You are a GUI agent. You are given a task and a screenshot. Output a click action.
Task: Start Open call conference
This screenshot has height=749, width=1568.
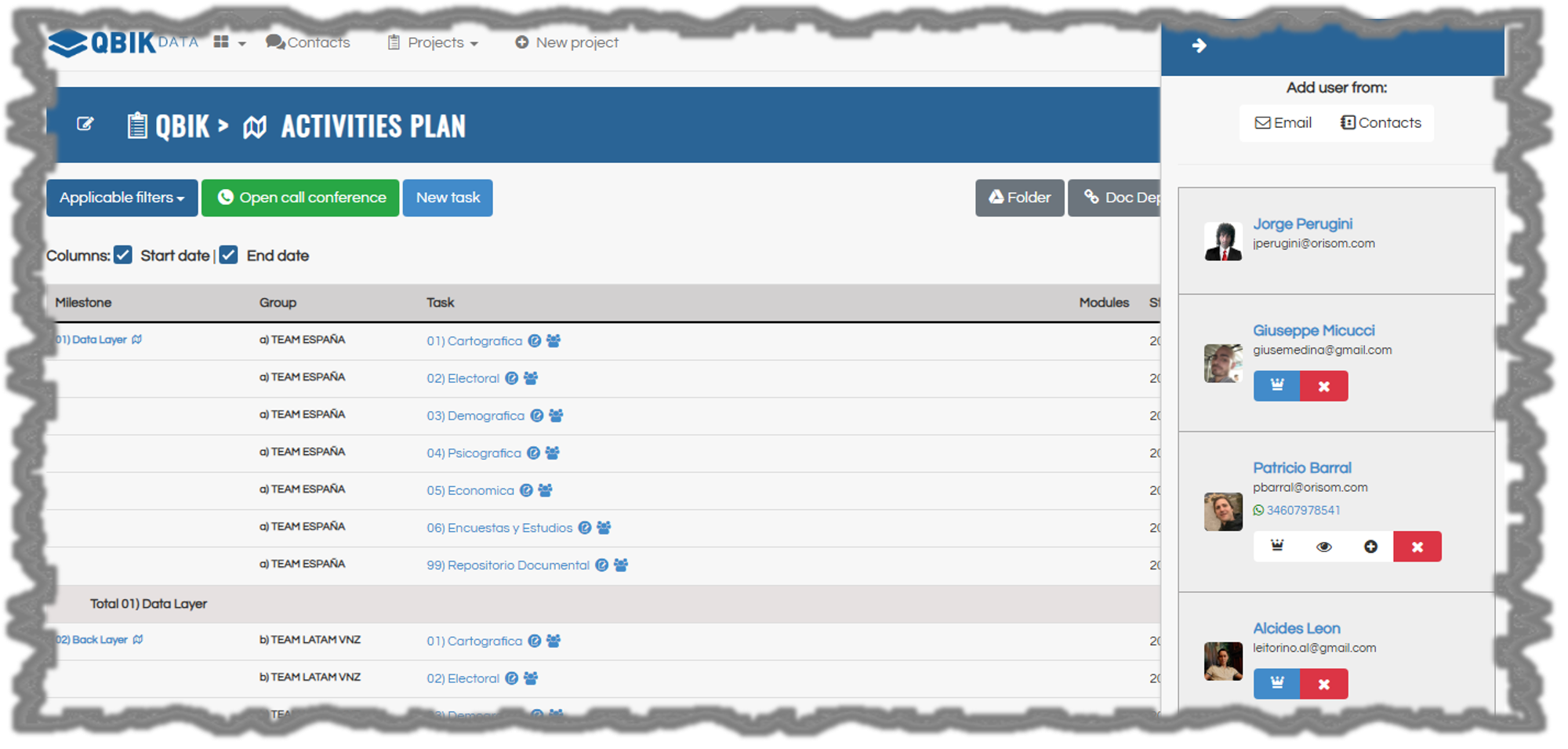(x=300, y=198)
